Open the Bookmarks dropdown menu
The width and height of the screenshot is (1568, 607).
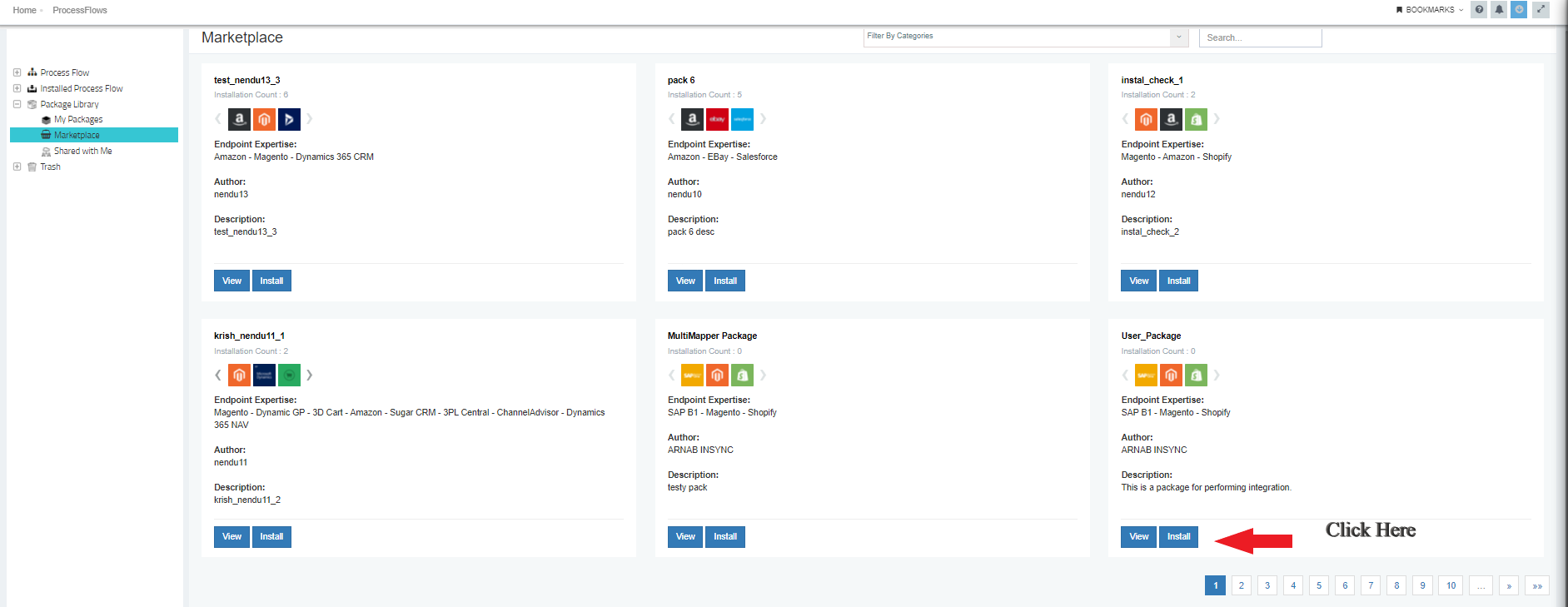(x=1430, y=10)
